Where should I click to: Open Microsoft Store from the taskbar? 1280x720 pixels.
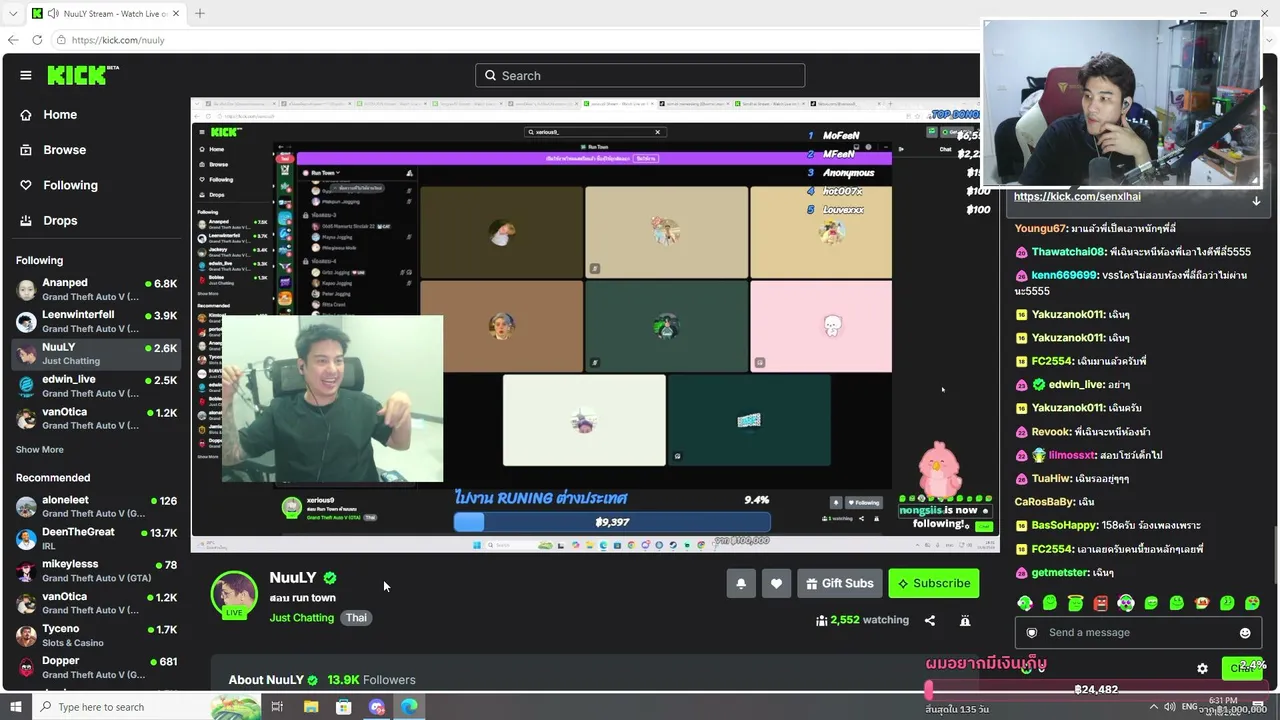[344, 707]
